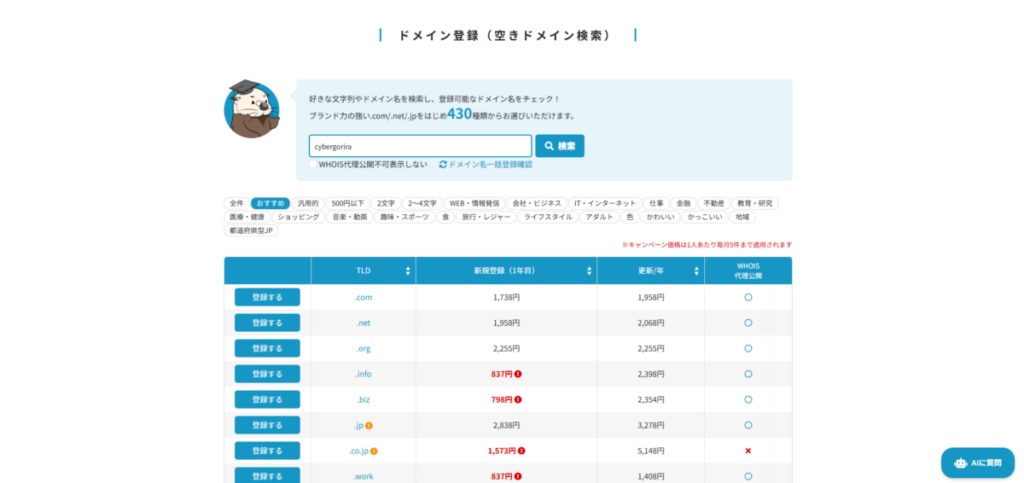Select the 都道府県型JP category filter
This screenshot has height=483, width=1024.
coord(252,230)
